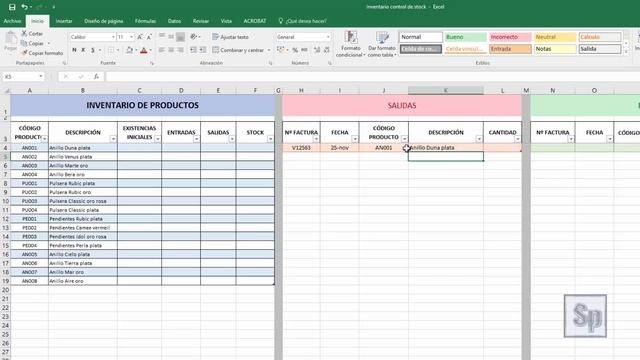Switch to the Fórmulas tab
This screenshot has width=640, height=360.
click(145, 21)
